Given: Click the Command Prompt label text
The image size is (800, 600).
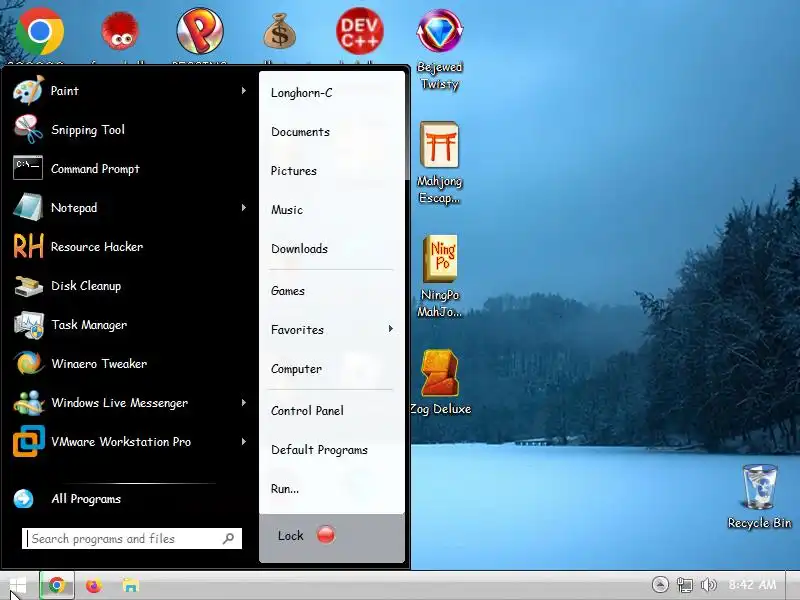Looking at the screenshot, I should tap(95, 169).
